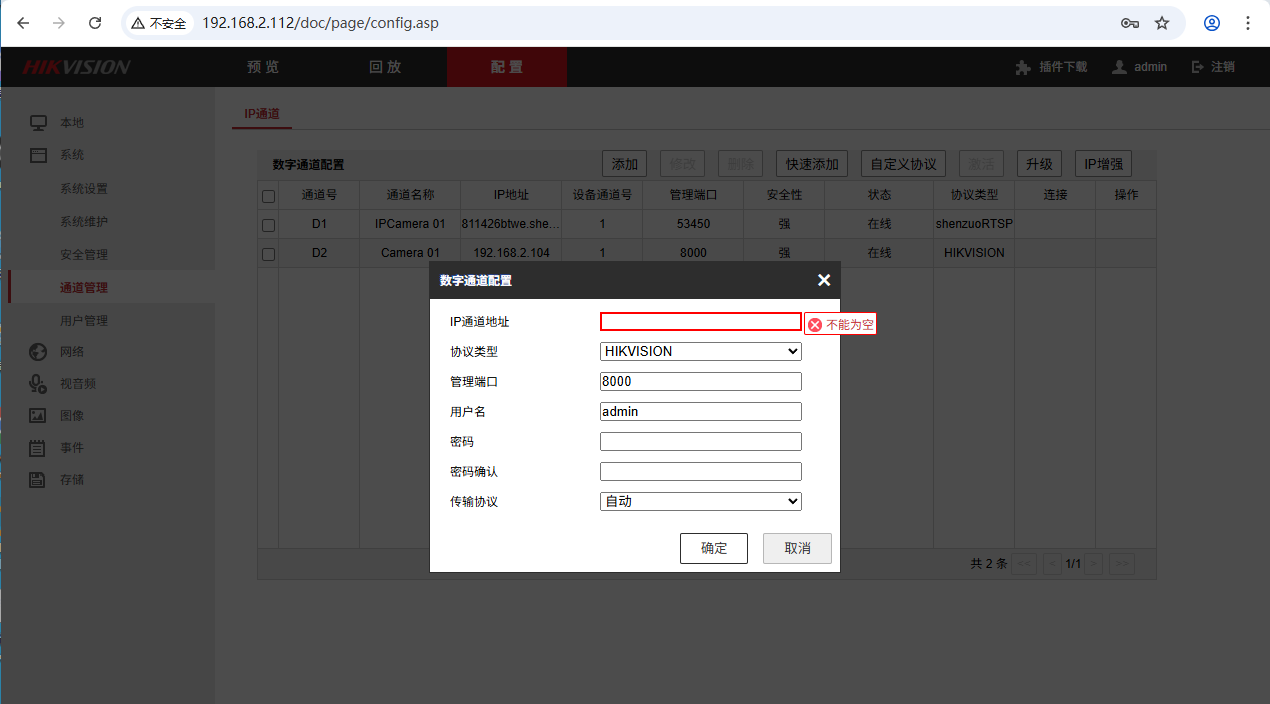
Task: Click the Storage floppy disk icon
Action: 38,479
